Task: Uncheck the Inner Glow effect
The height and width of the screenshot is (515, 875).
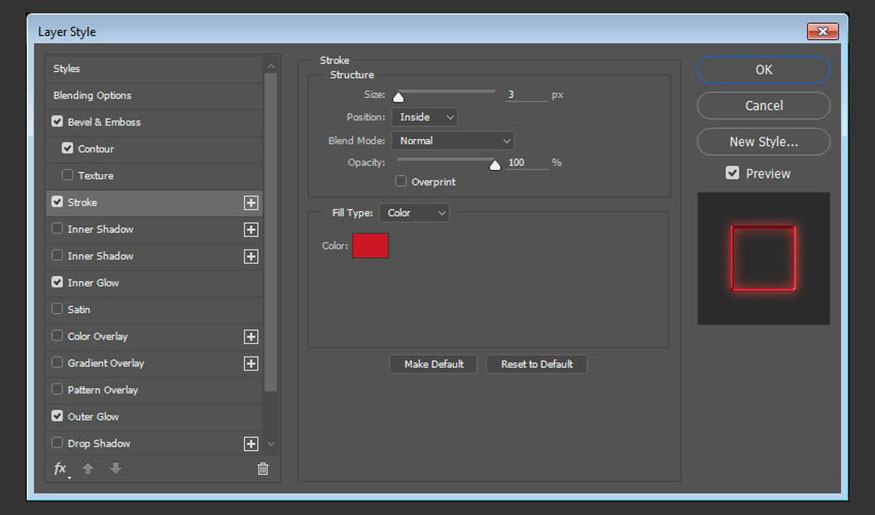Action: pos(57,282)
